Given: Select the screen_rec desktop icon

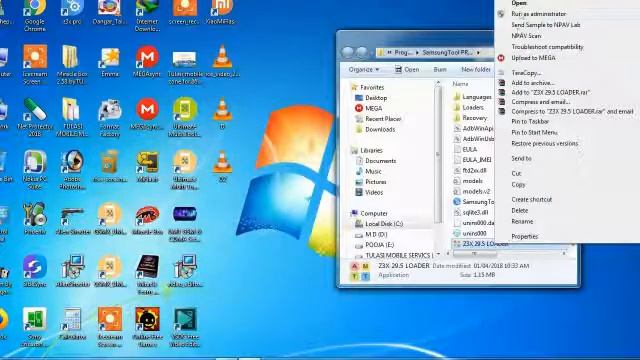Looking at the screenshot, I should tap(184, 12).
